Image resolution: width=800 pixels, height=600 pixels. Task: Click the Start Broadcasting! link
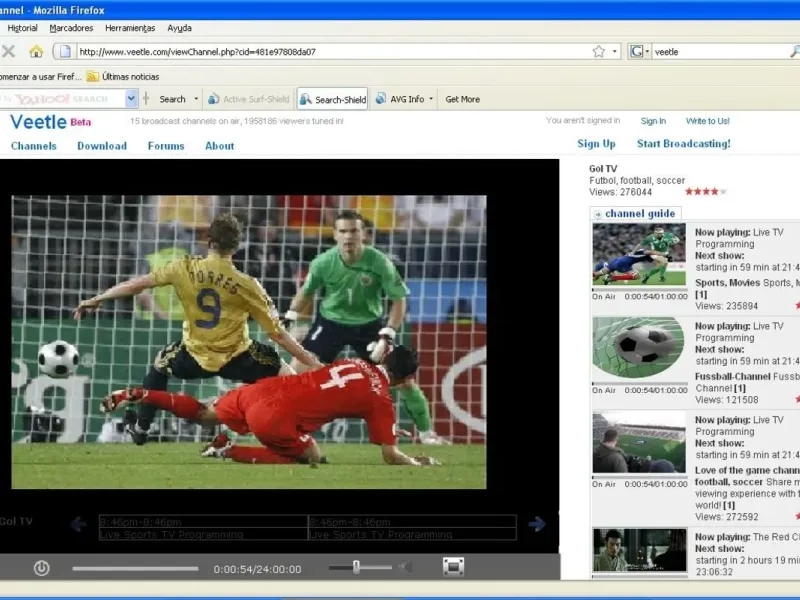tap(683, 144)
